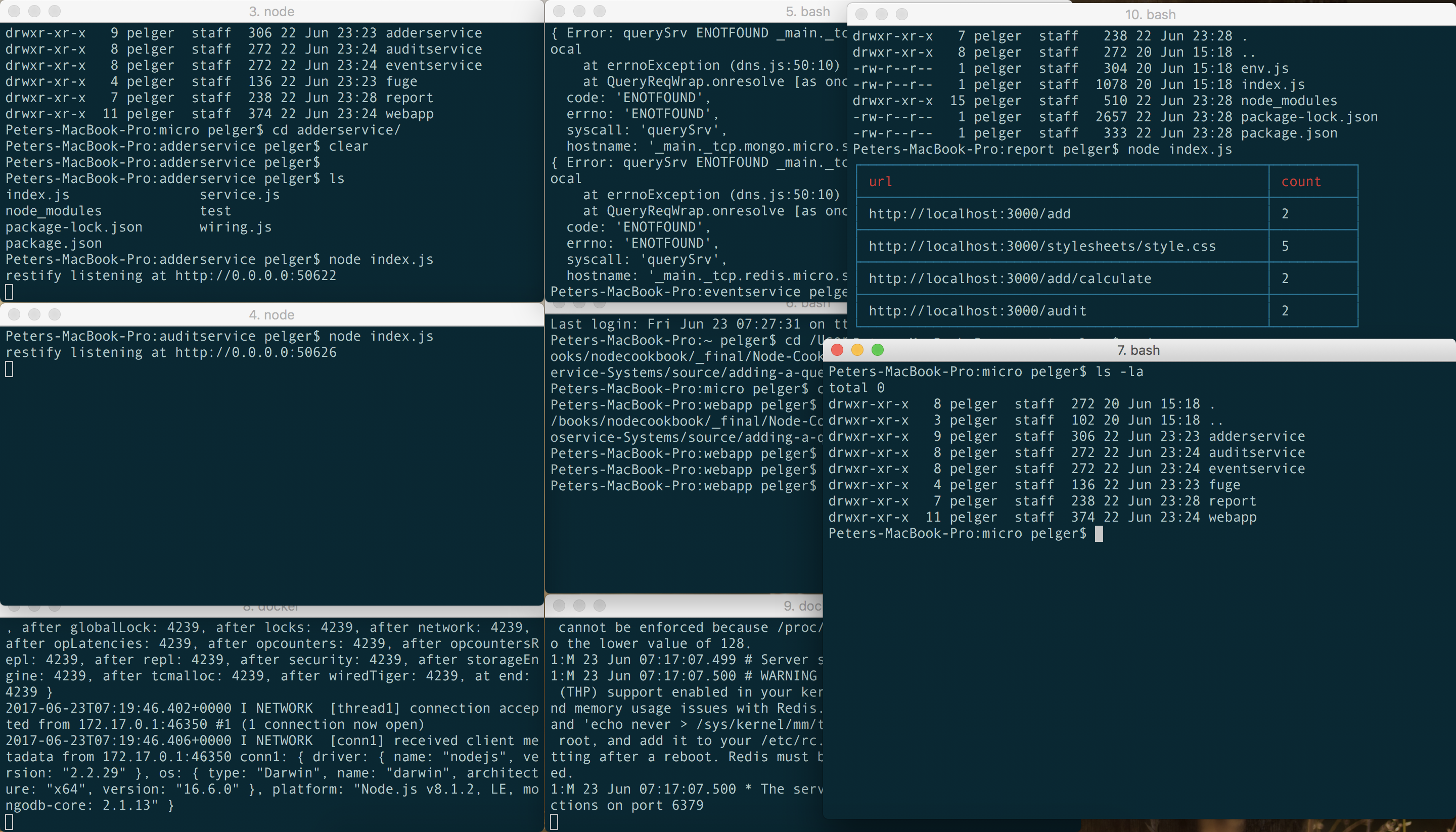Zoom the '4. node' auditservice window
The width and height of the screenshot is (1456, 832).
[54, 314]
